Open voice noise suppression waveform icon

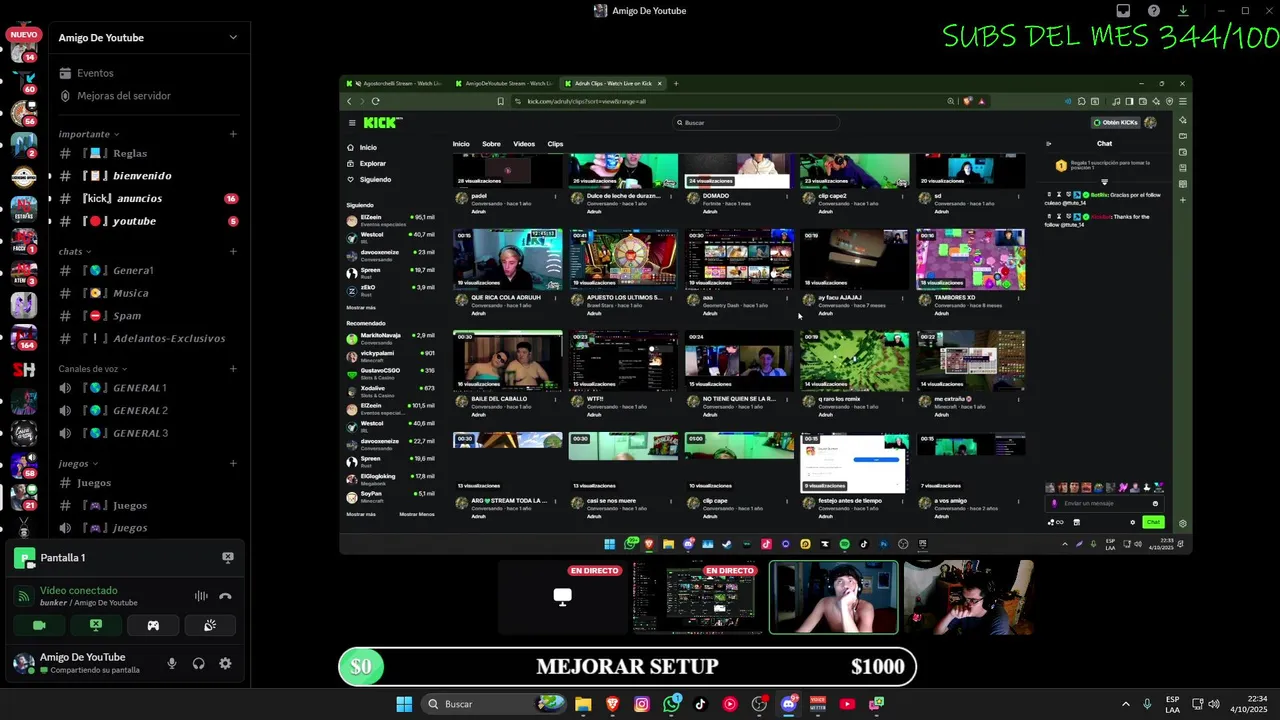[x=201, y=596]
